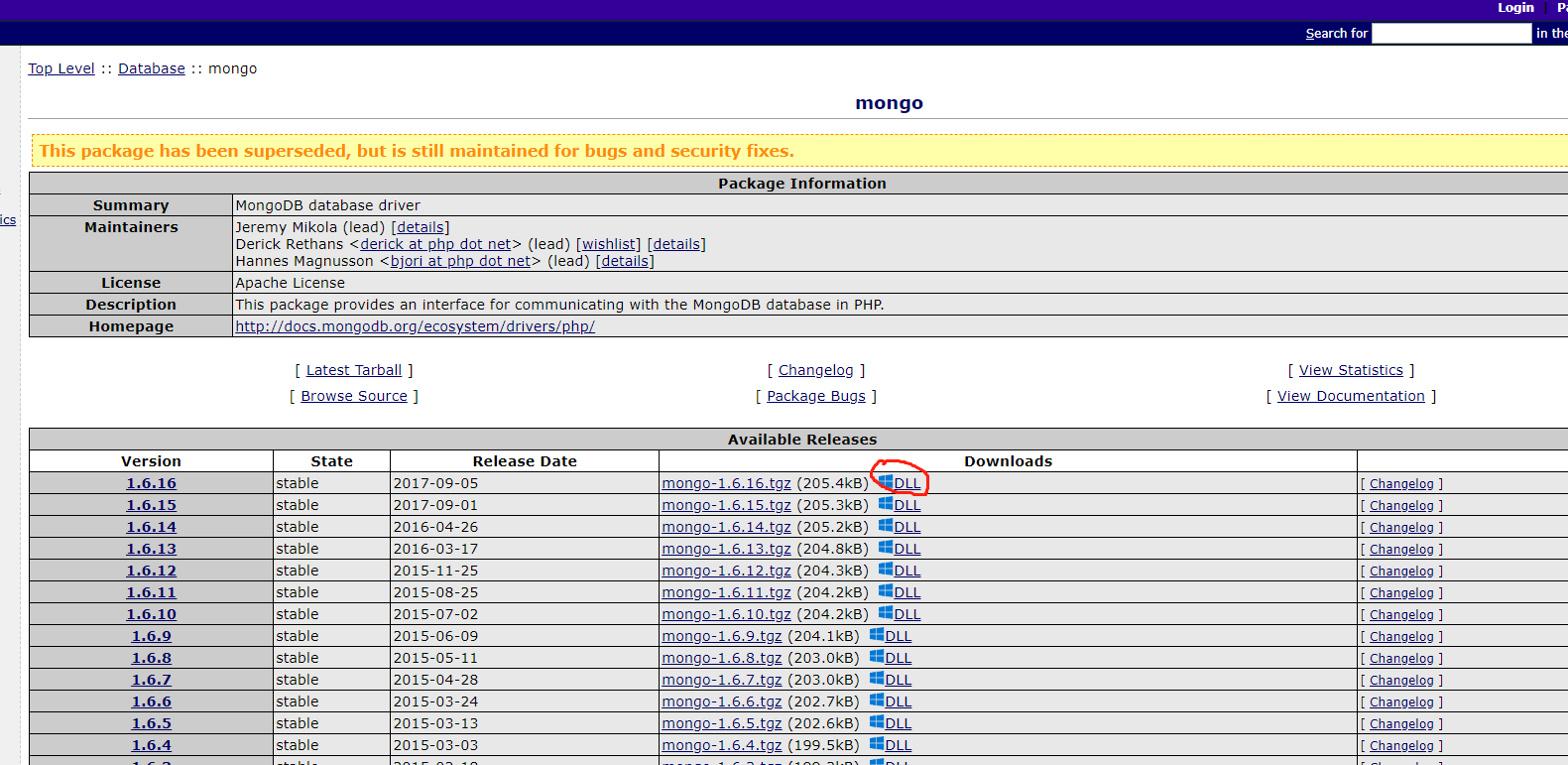The width and height of the screenshot is (1568, 765).
Task: Open Changelog for release 1.6.4
Action: click(x=1401, y=746)
